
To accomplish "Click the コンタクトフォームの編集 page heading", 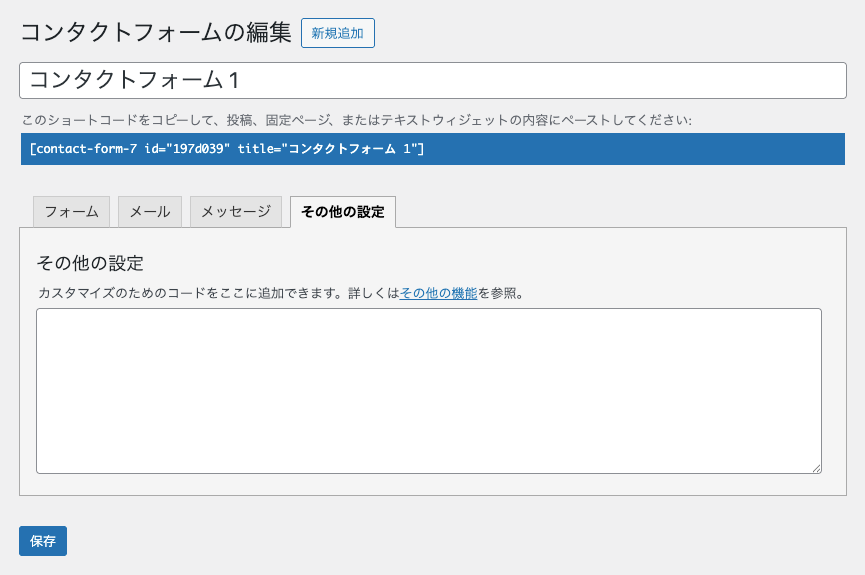I will 156,33.
